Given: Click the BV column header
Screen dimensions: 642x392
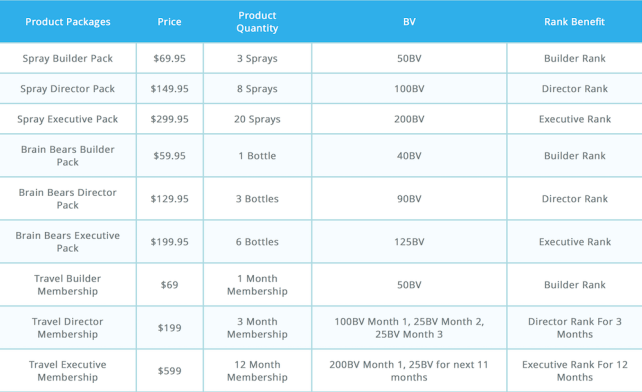Looking at the screenshot, I should pyautogui.click(x=409, y=22).
